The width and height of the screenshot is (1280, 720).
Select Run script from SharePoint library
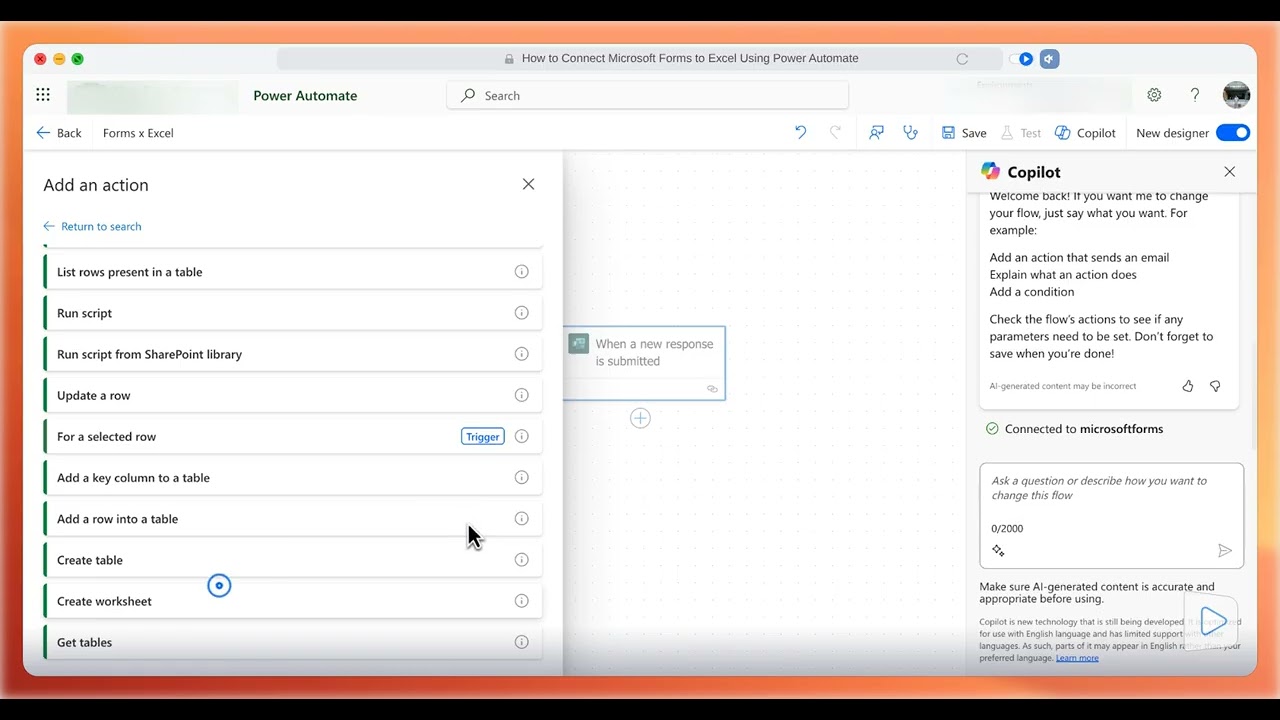(x=293, y=354)
